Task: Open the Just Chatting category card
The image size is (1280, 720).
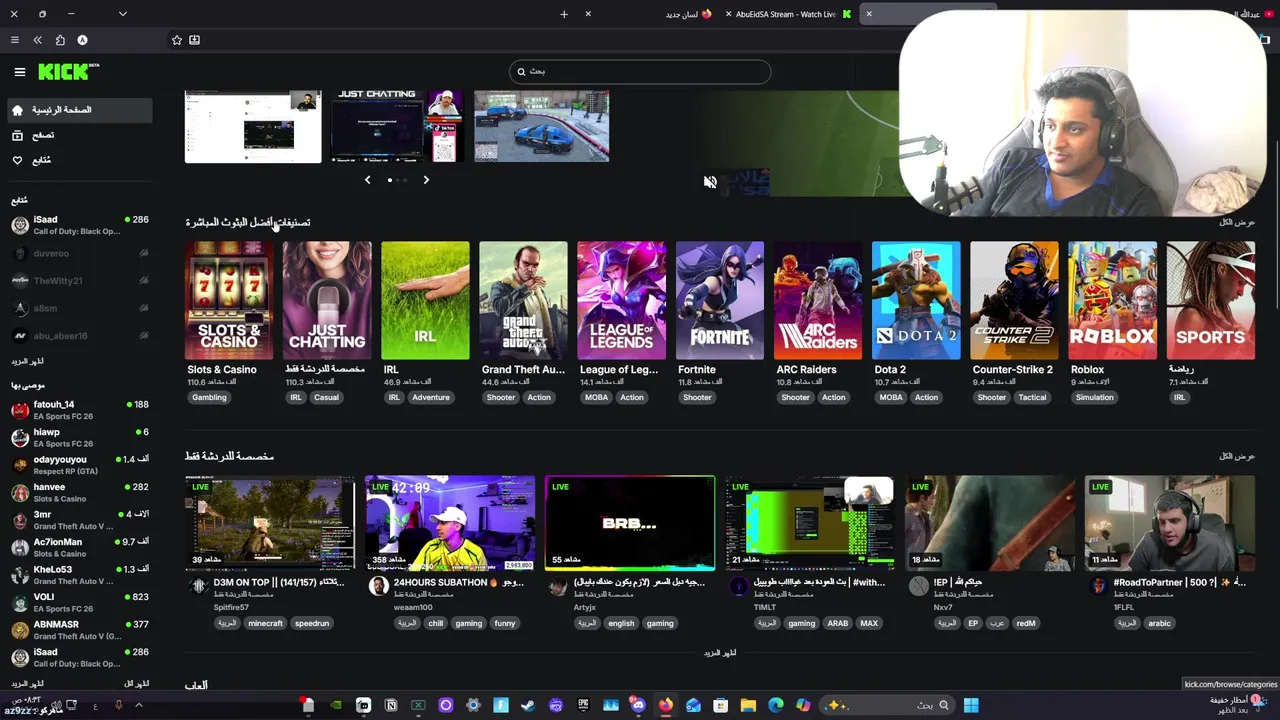Action: click(x=327, y=300)
